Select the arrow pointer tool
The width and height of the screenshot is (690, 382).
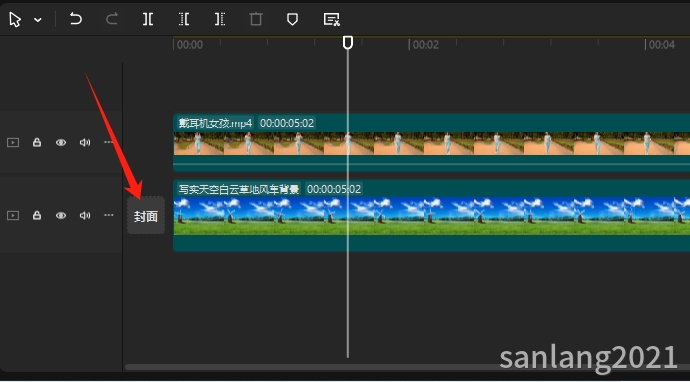click(15, 19)
